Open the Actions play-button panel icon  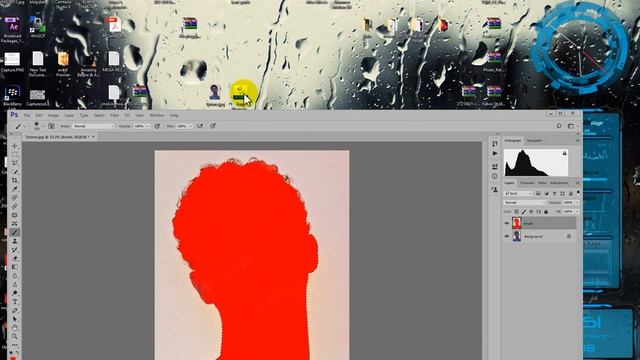tap(495, 153)
